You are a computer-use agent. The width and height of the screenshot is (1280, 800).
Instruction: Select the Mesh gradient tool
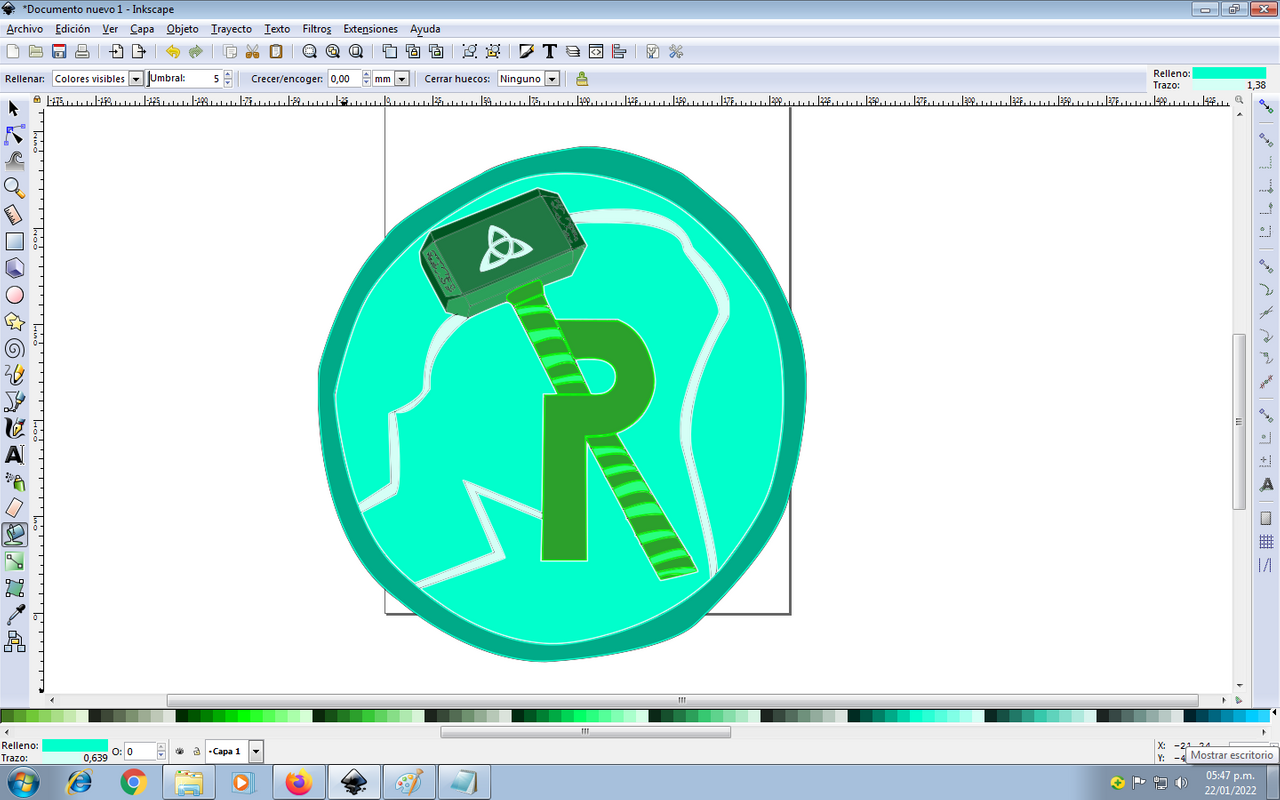point(14,588)
